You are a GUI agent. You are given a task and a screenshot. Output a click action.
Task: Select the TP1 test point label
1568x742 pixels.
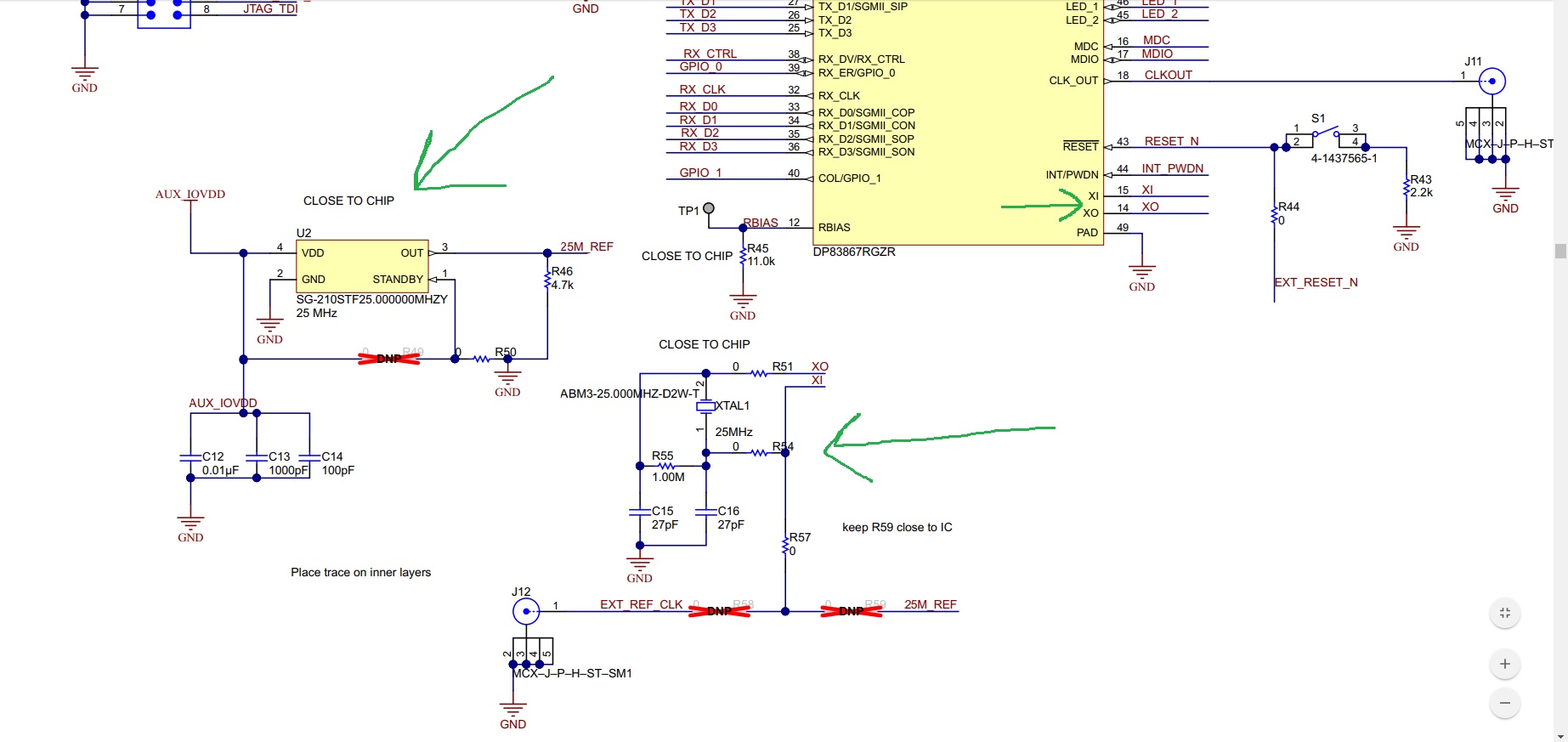pyautogui.click(x=688, y=211)
